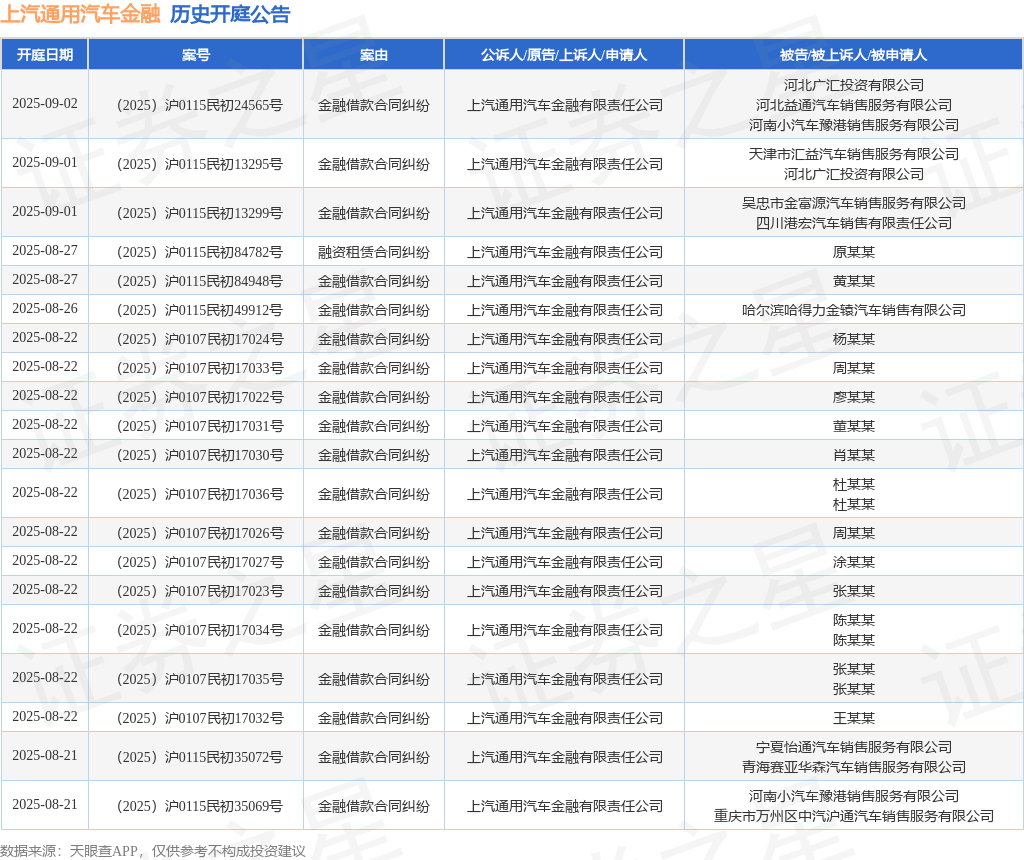Select the date 2025-09-02

pos(44,103)
